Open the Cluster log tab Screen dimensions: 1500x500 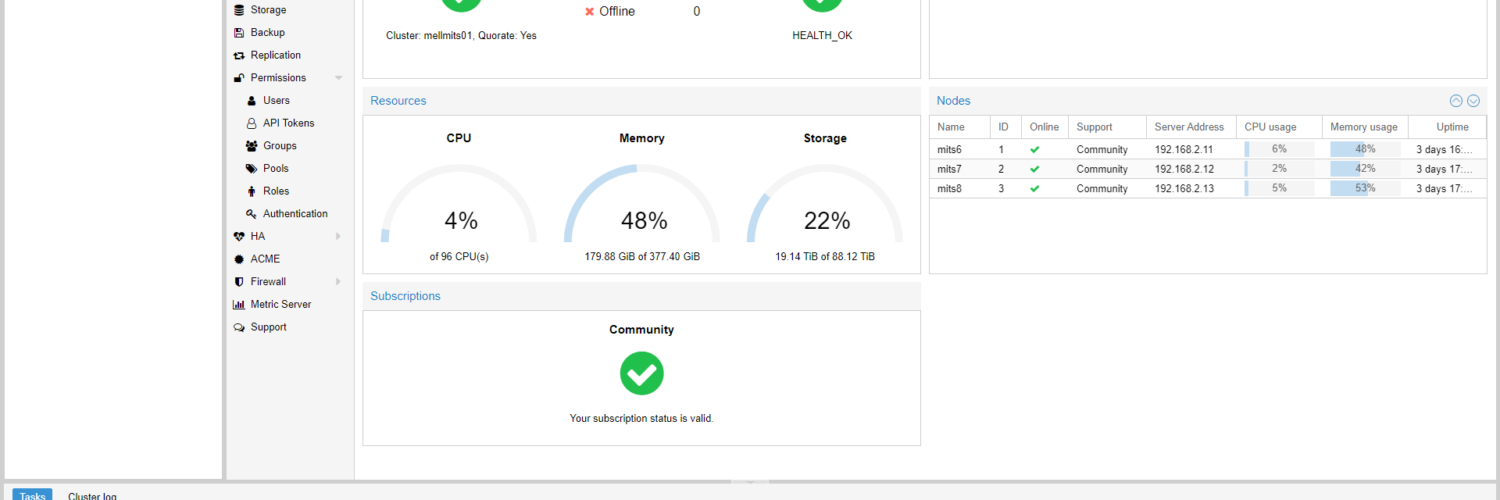[92, 495]
